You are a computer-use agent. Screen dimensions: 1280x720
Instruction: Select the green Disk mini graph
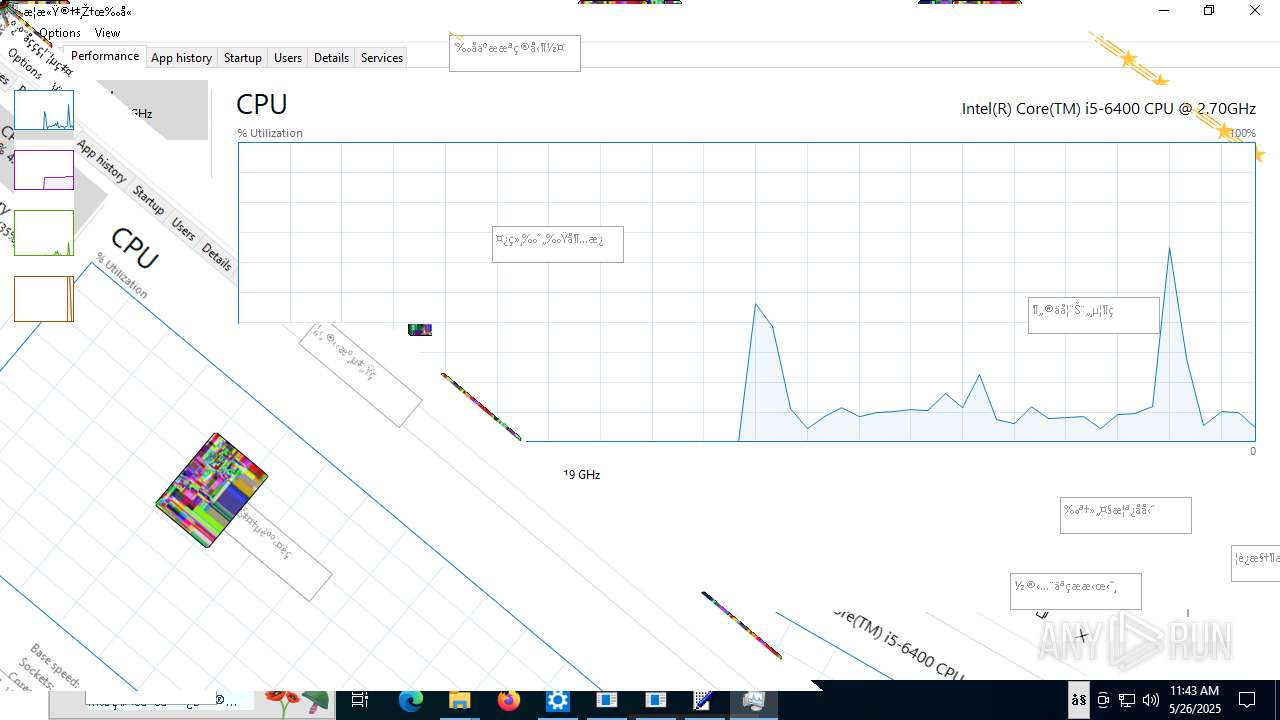coord(44,233)
